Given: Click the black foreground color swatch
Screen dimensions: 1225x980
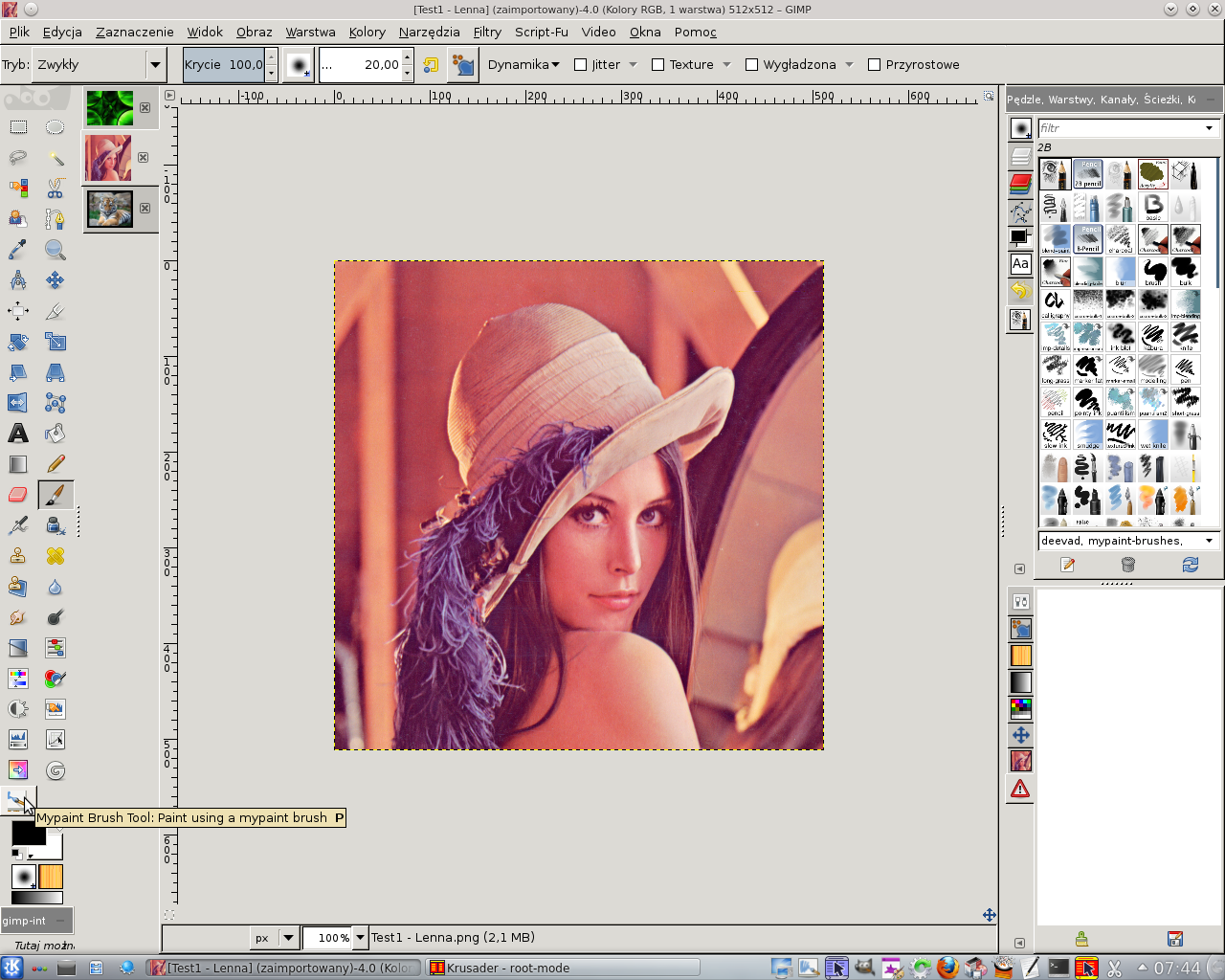Looking at the screenshot, I should (28, 834).
